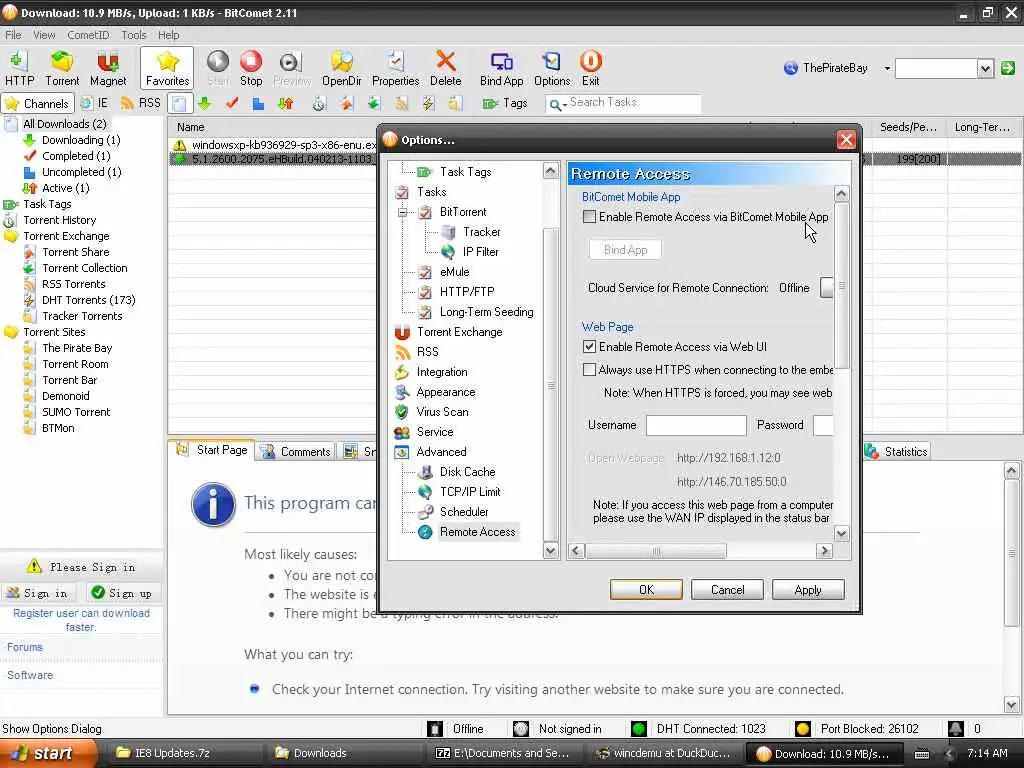The width and height of the screenshot is (1024, 768).
Task: Enable Remote Access via BitComet Mobile App
Action: click(x=589, y=217)
